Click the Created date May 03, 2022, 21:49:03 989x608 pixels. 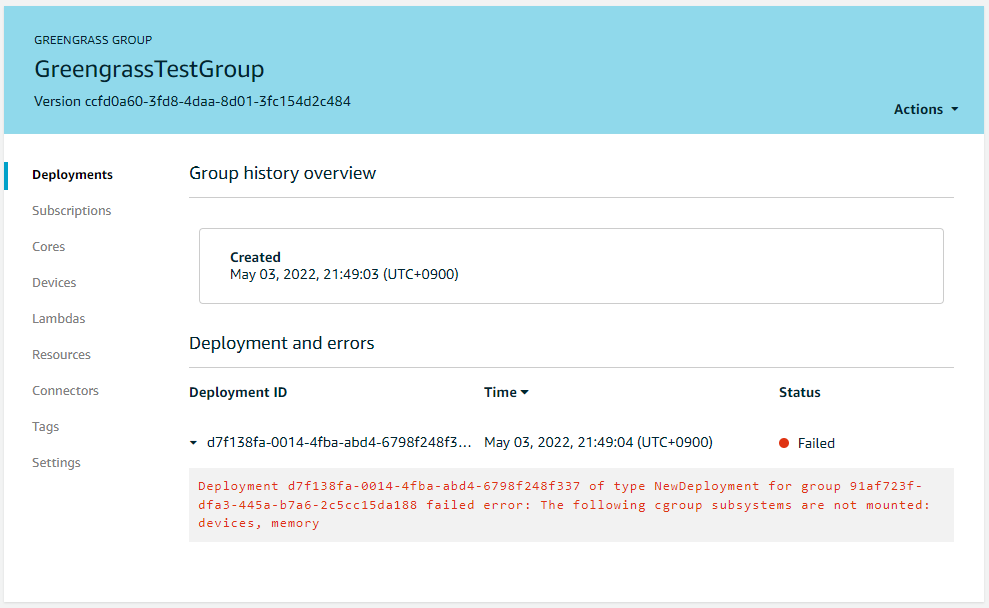(344, 274)
